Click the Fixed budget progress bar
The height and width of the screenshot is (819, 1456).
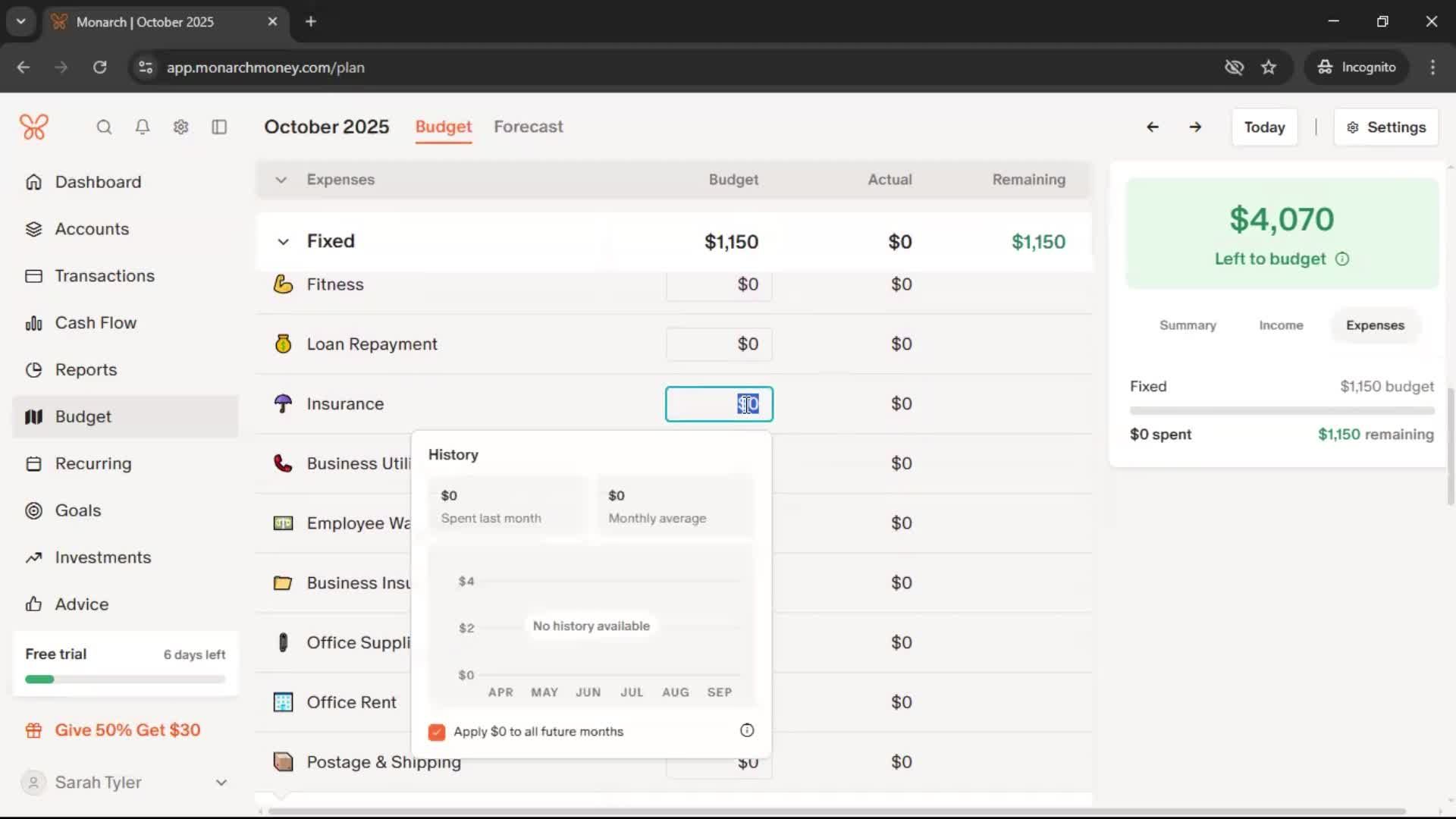coord(1282,410)
